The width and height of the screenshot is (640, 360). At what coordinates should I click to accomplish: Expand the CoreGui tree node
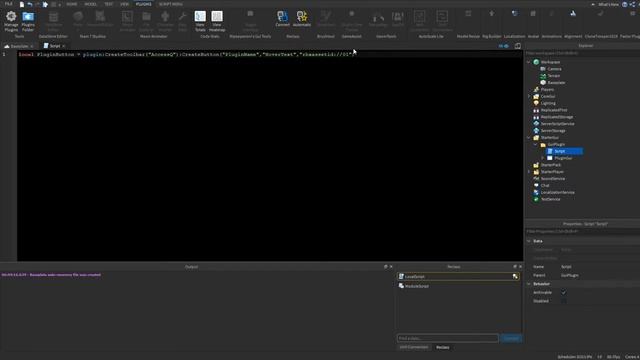(x=529, y=96)
